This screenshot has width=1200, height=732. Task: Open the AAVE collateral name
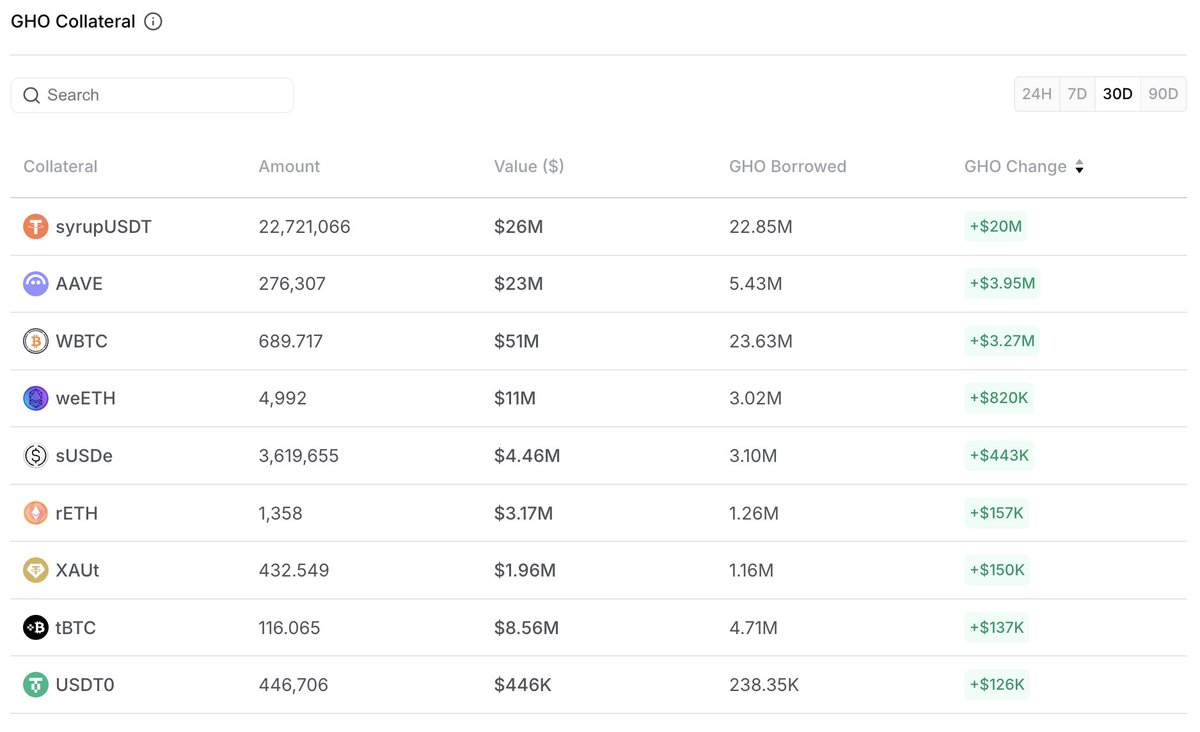(x=80, y=284)
